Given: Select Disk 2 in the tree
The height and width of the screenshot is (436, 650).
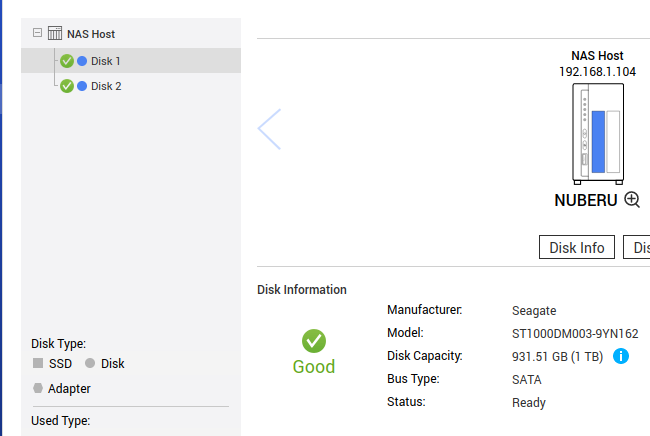Looking at the screenshot, I should click(106, 86).
